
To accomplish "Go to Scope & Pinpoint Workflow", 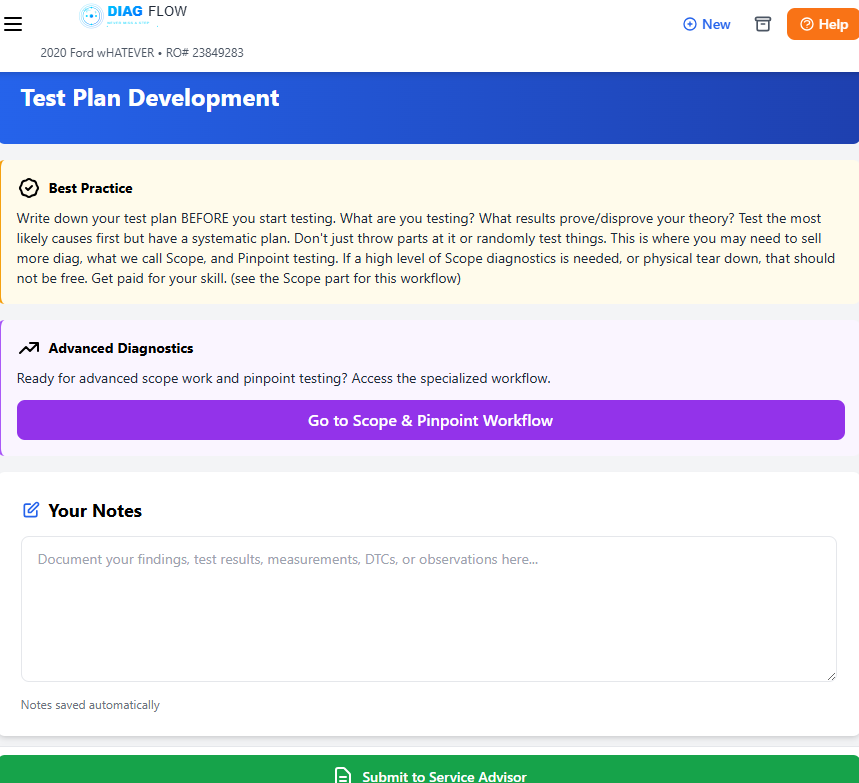I will [430, 420].
